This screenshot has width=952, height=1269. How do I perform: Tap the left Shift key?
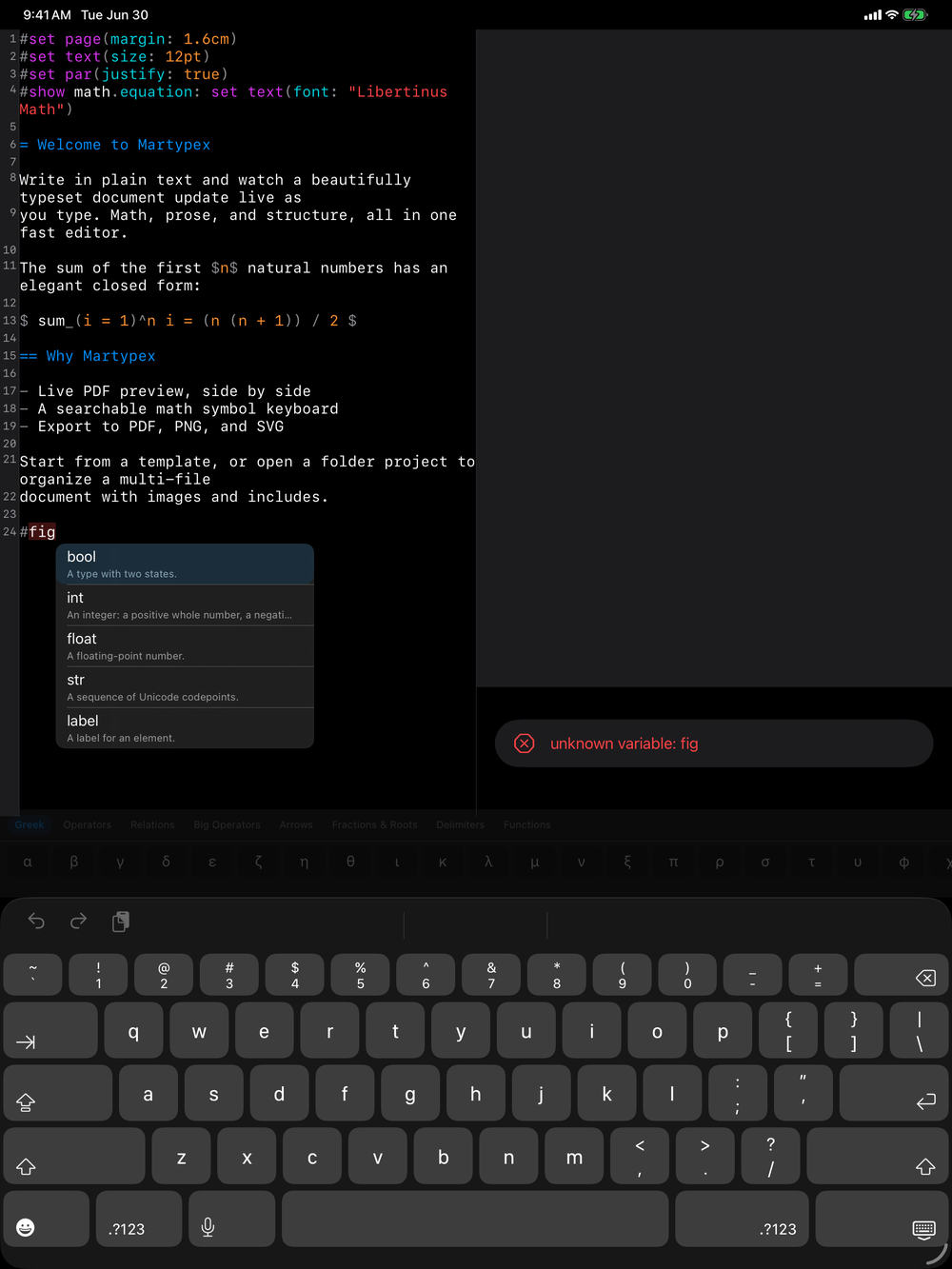pos(74,1157)
